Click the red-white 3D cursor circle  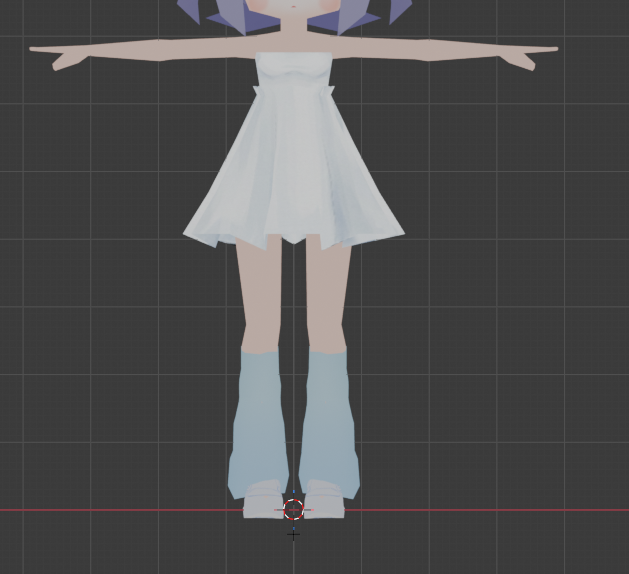(294, 510)
